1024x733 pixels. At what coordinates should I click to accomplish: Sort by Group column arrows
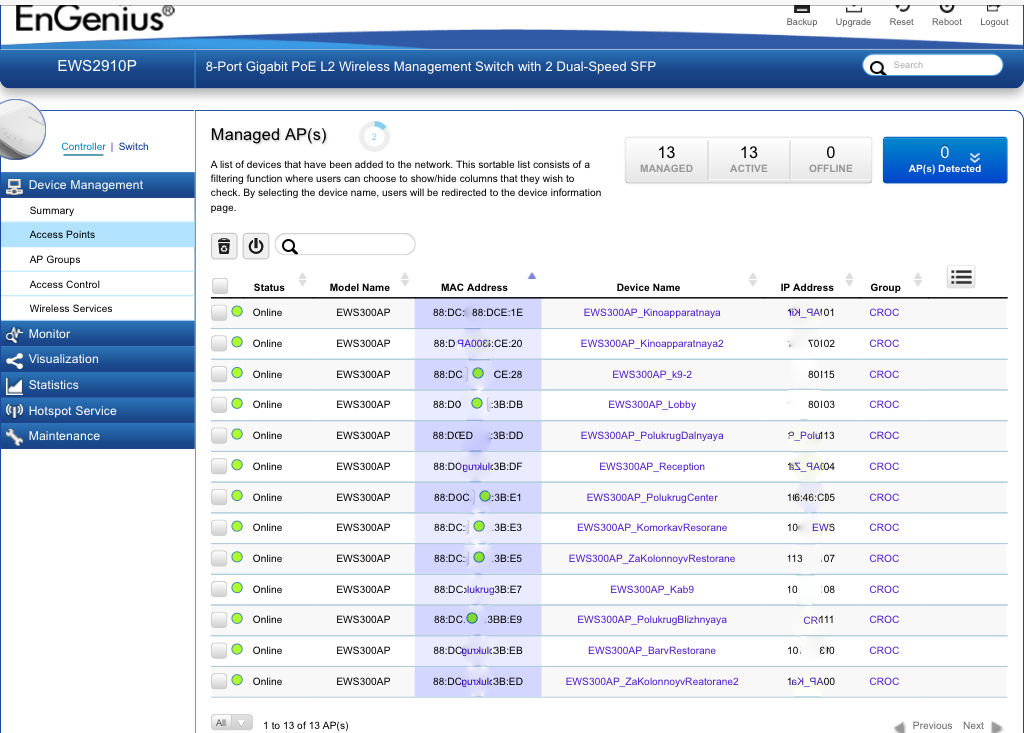pyautogui.click(x=918, y=280)
